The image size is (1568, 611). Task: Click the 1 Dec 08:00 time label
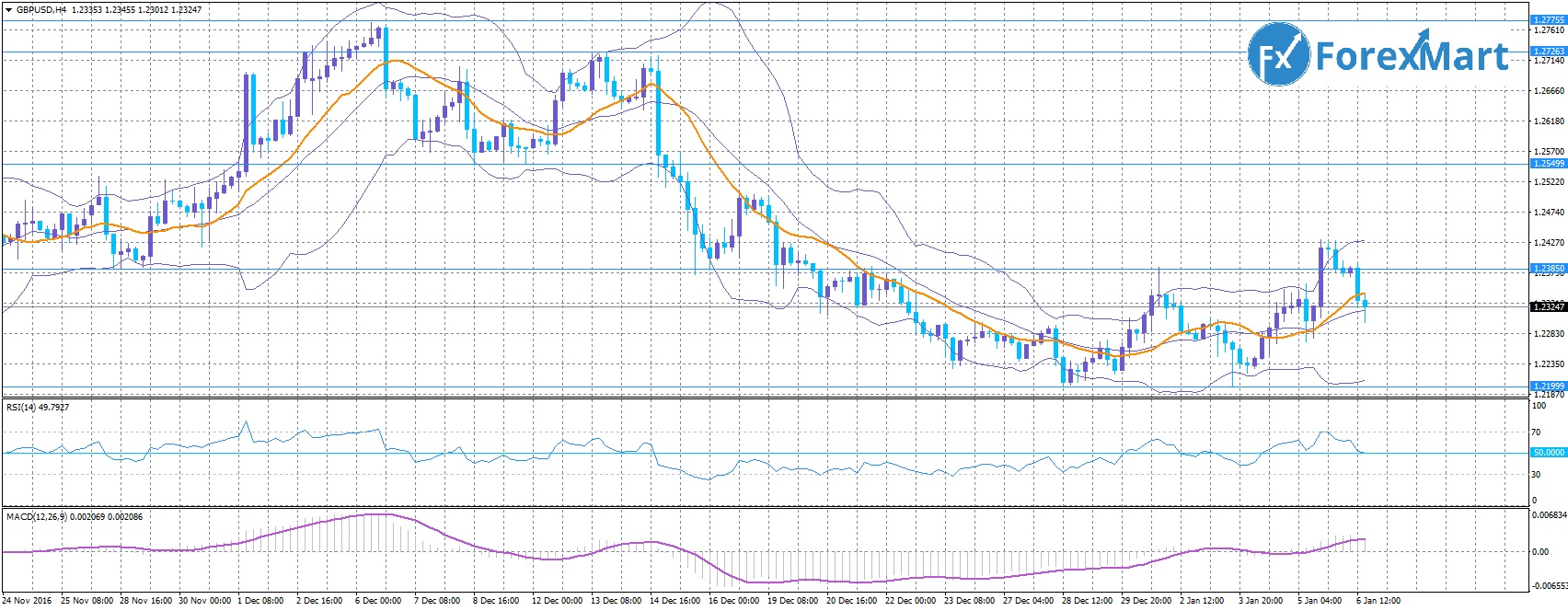[261, 601]
